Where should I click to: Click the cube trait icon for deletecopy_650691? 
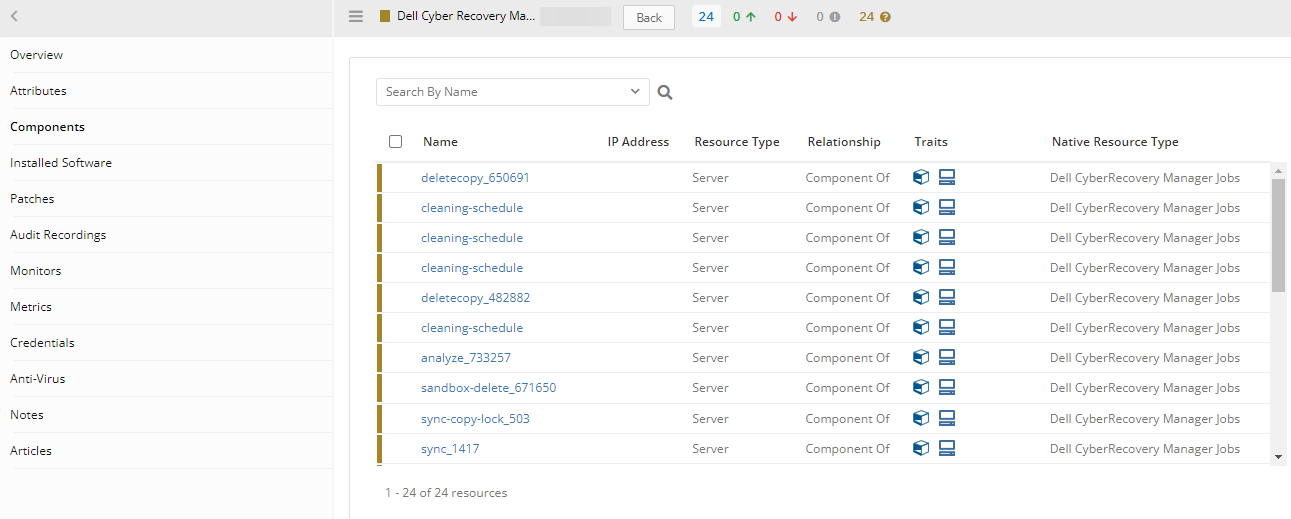point(921,178)
